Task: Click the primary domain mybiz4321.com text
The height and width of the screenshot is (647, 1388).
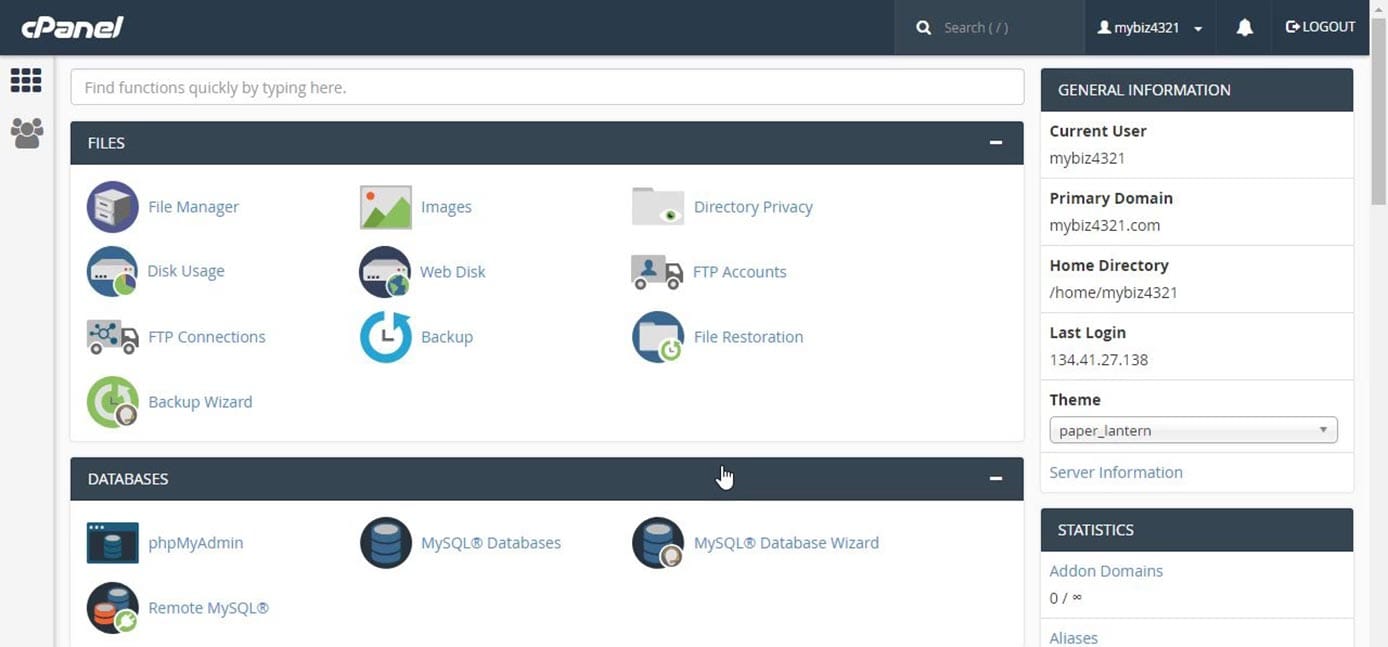Action: [1105, 225]
